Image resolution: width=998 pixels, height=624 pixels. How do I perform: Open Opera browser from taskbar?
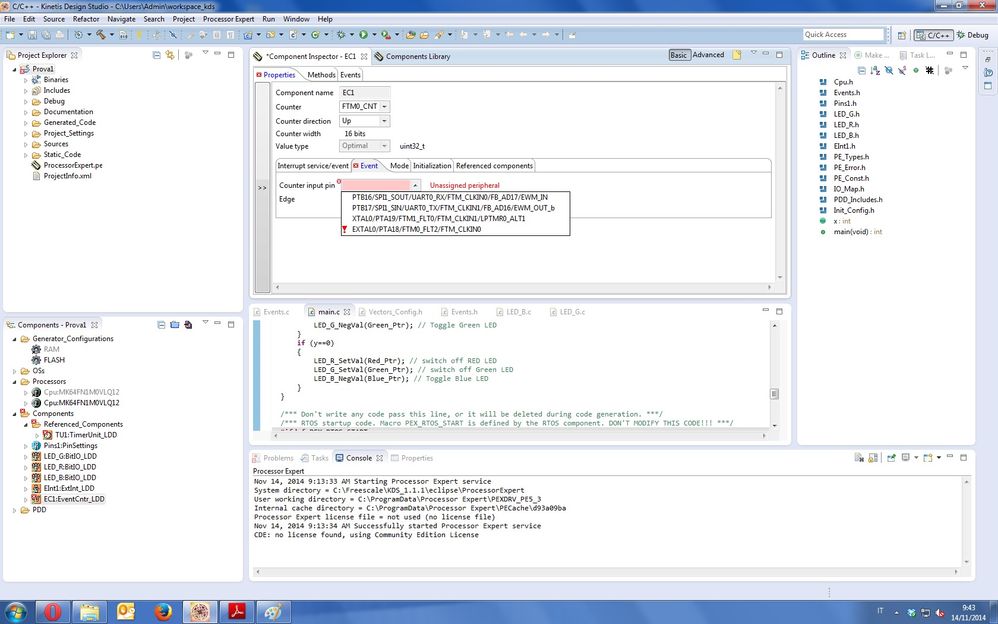tap(52, 612)
